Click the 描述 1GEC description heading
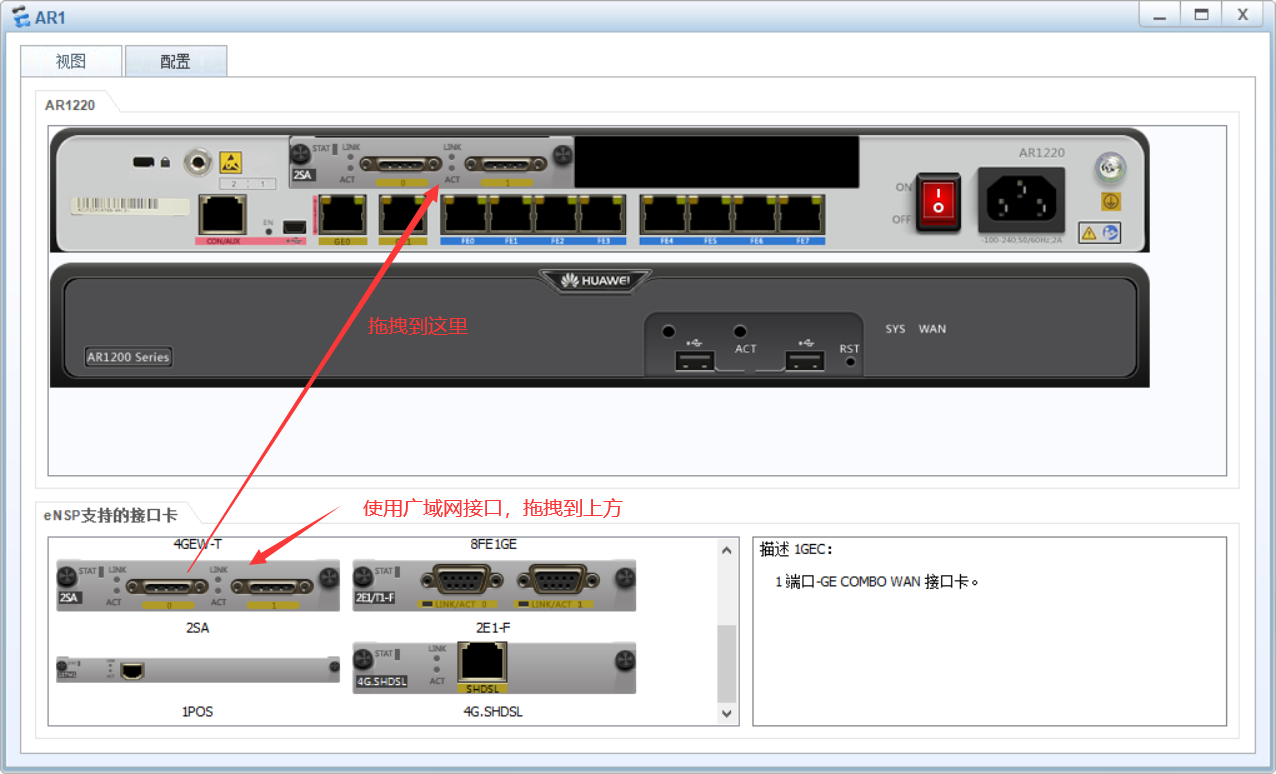 tap(797, 549)
